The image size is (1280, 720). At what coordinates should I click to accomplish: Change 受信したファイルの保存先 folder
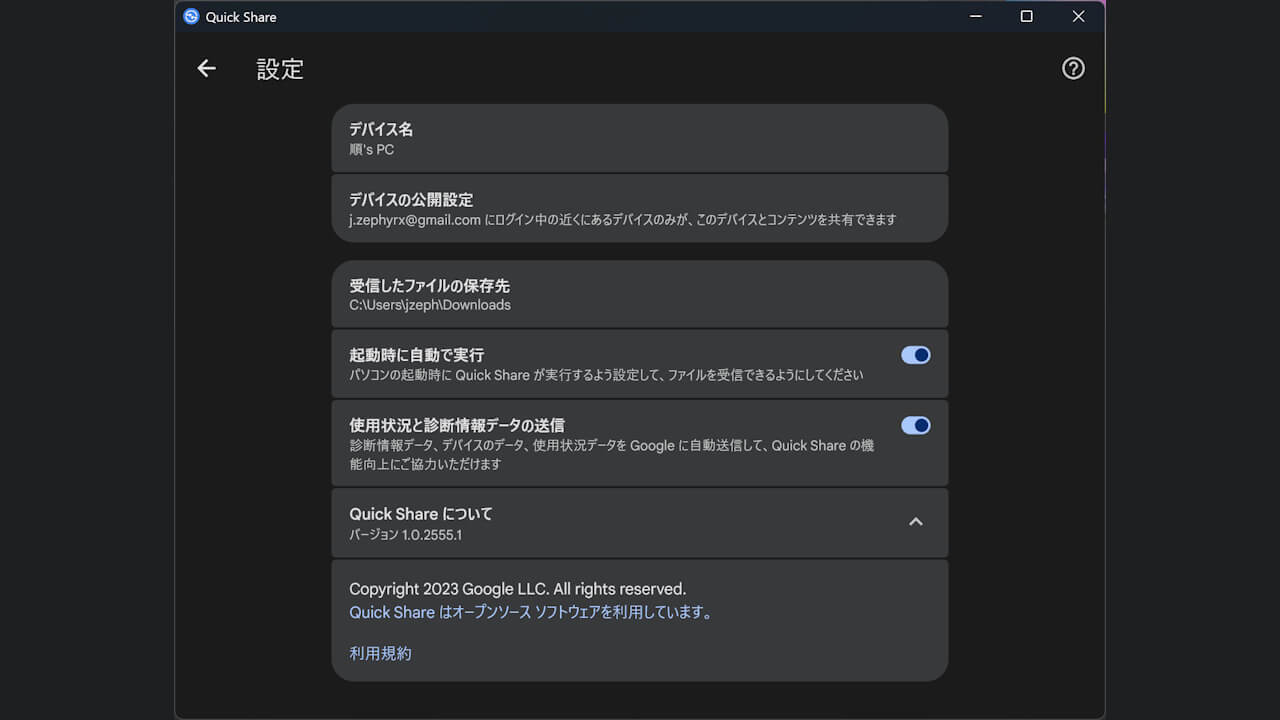tap(640, 294)
